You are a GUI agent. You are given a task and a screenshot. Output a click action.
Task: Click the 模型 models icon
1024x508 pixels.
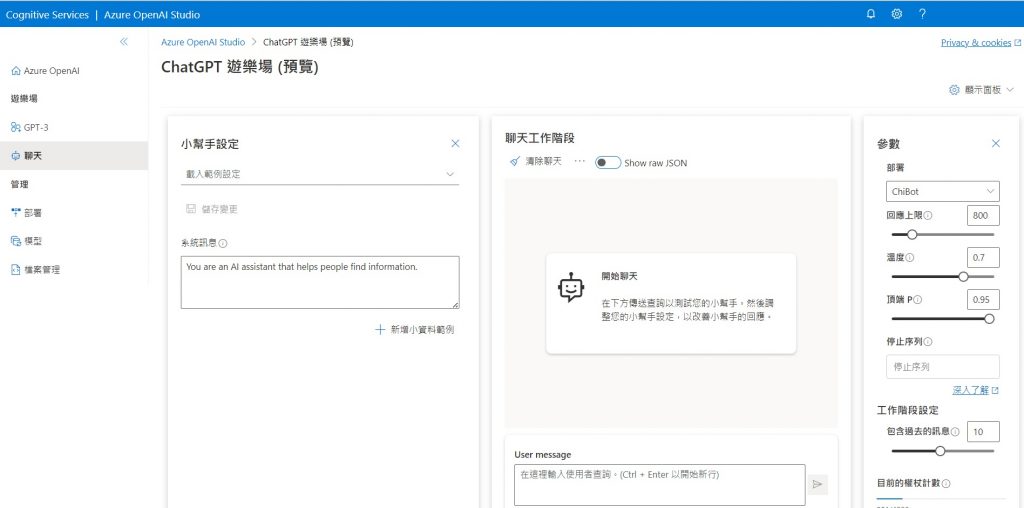pyautogui.click(x=16, y=241)
